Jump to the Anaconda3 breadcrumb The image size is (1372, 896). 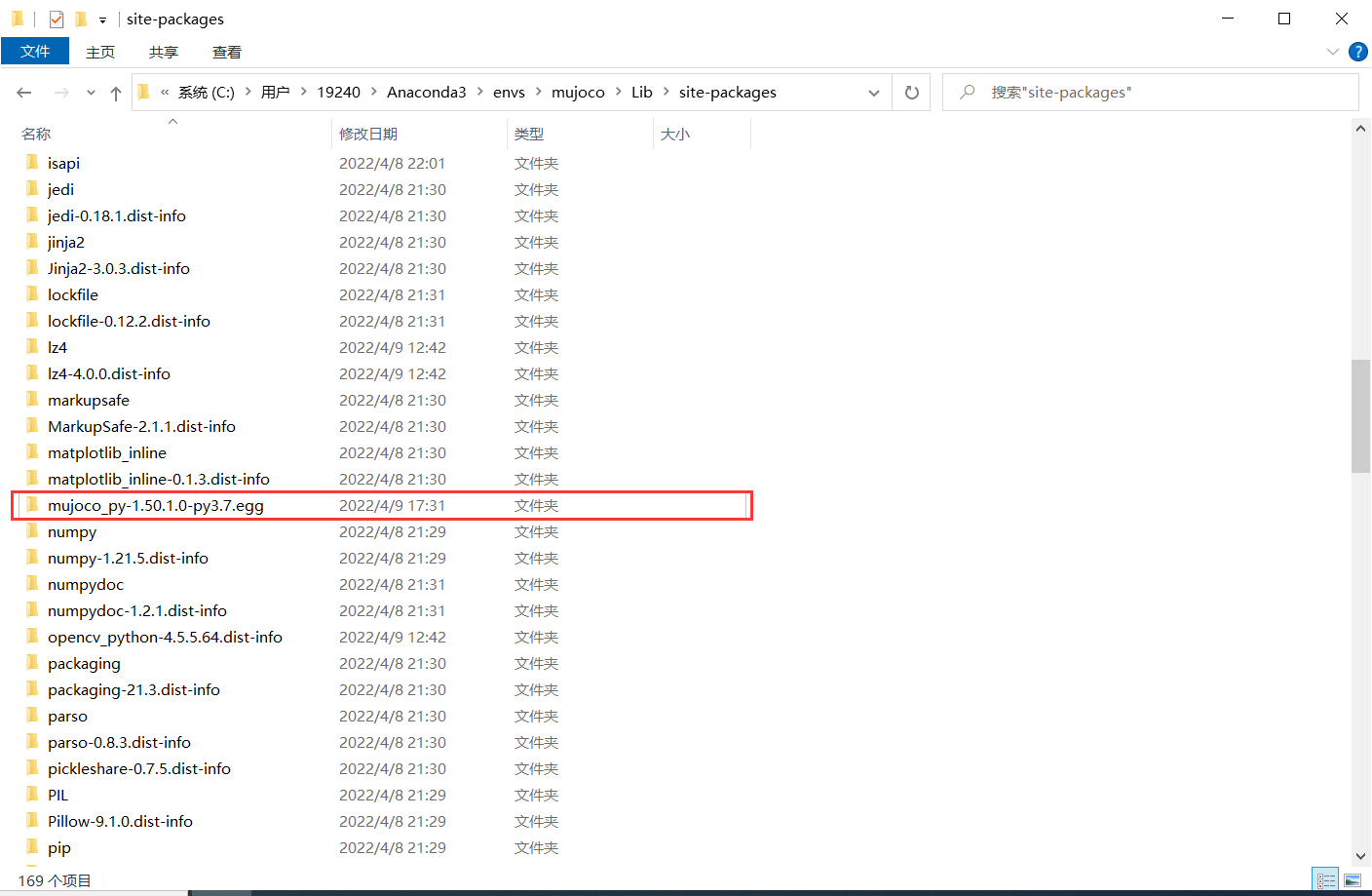[427, 92]
